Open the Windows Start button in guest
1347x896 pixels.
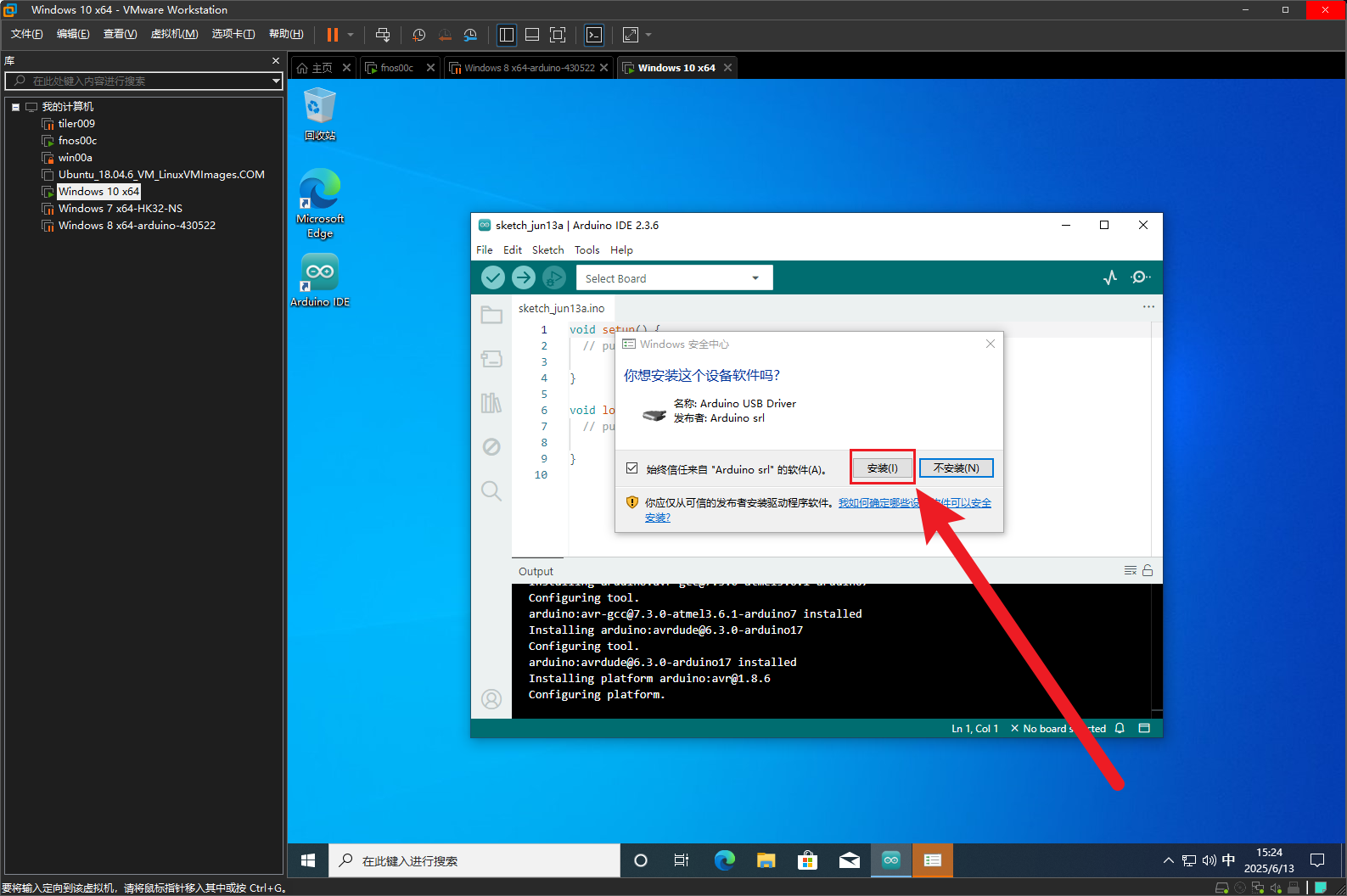click(x=308, y=860)
